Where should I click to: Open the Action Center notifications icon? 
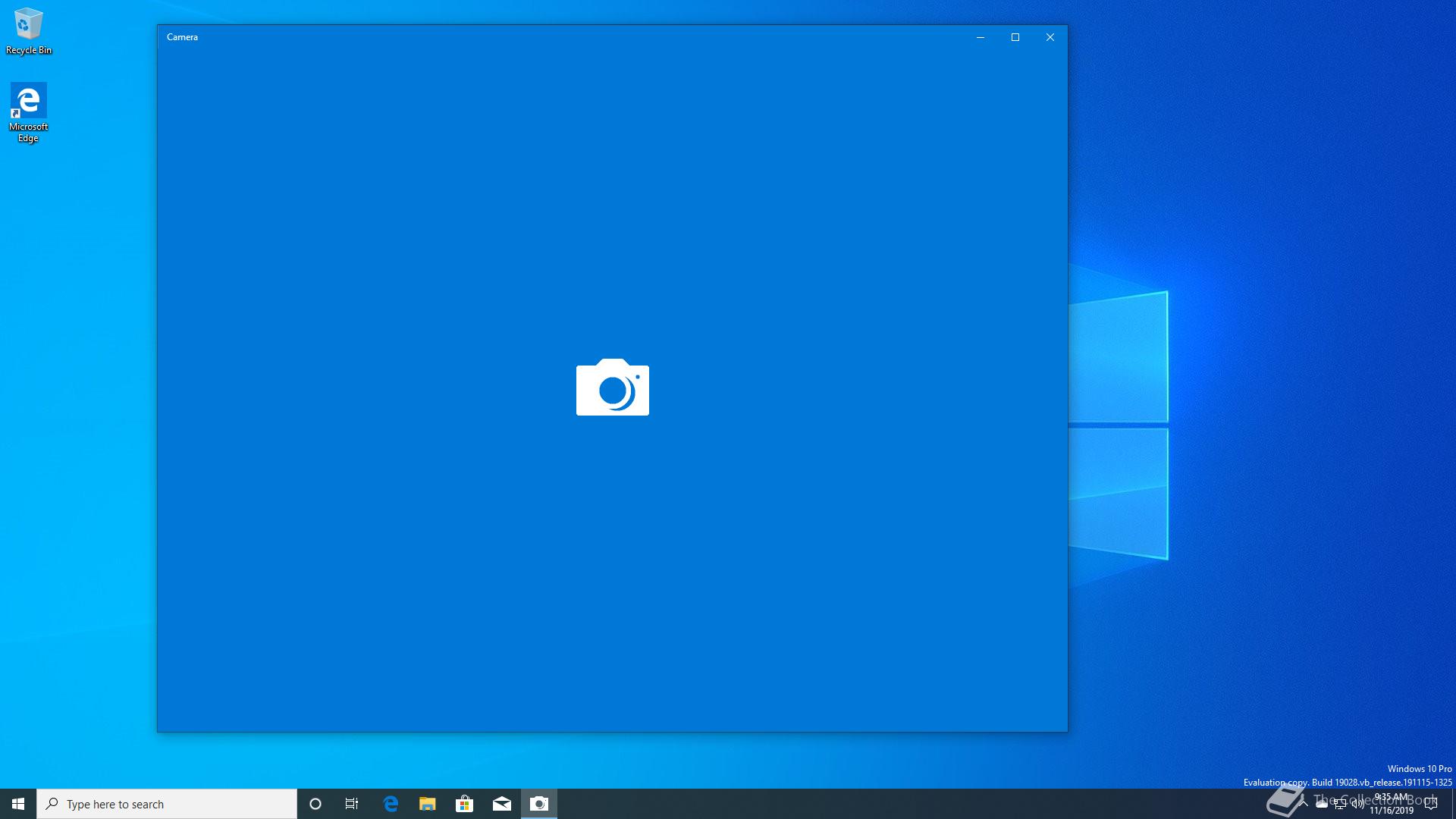(1431, 804)
